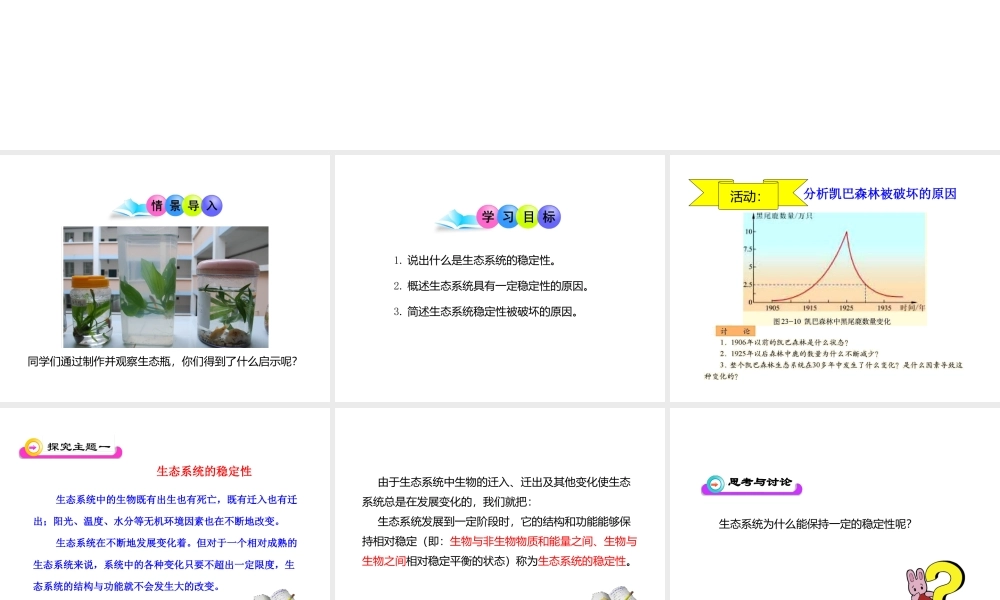
Task: Select objective 3 简述生态系统稳定性被破坏的原因
Action: (486, 312)
